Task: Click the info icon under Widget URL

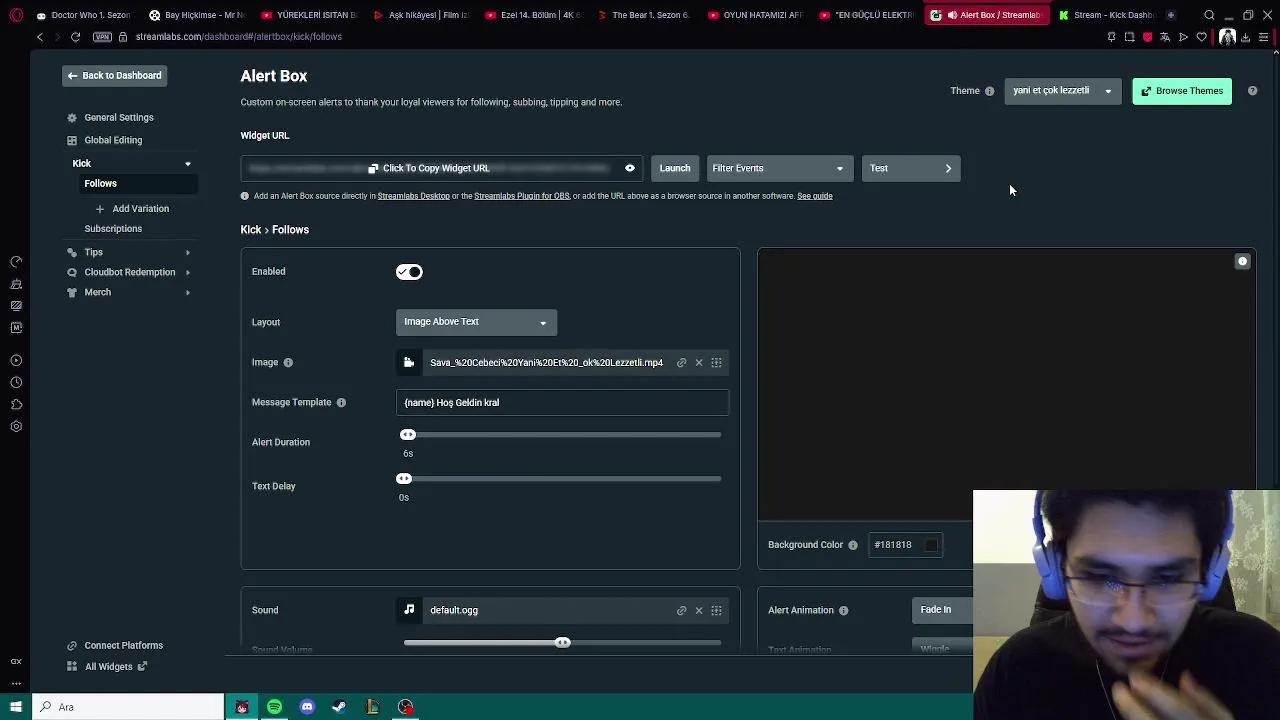Action: (x=245, y=196)
